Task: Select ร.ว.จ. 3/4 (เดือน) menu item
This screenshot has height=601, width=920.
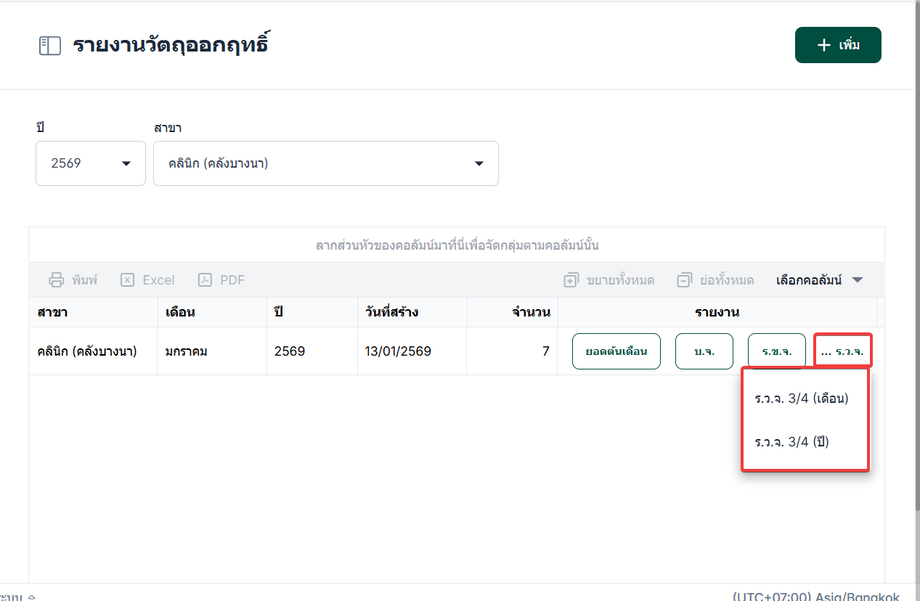Action: pyautogui.click(x=801, y=398)
